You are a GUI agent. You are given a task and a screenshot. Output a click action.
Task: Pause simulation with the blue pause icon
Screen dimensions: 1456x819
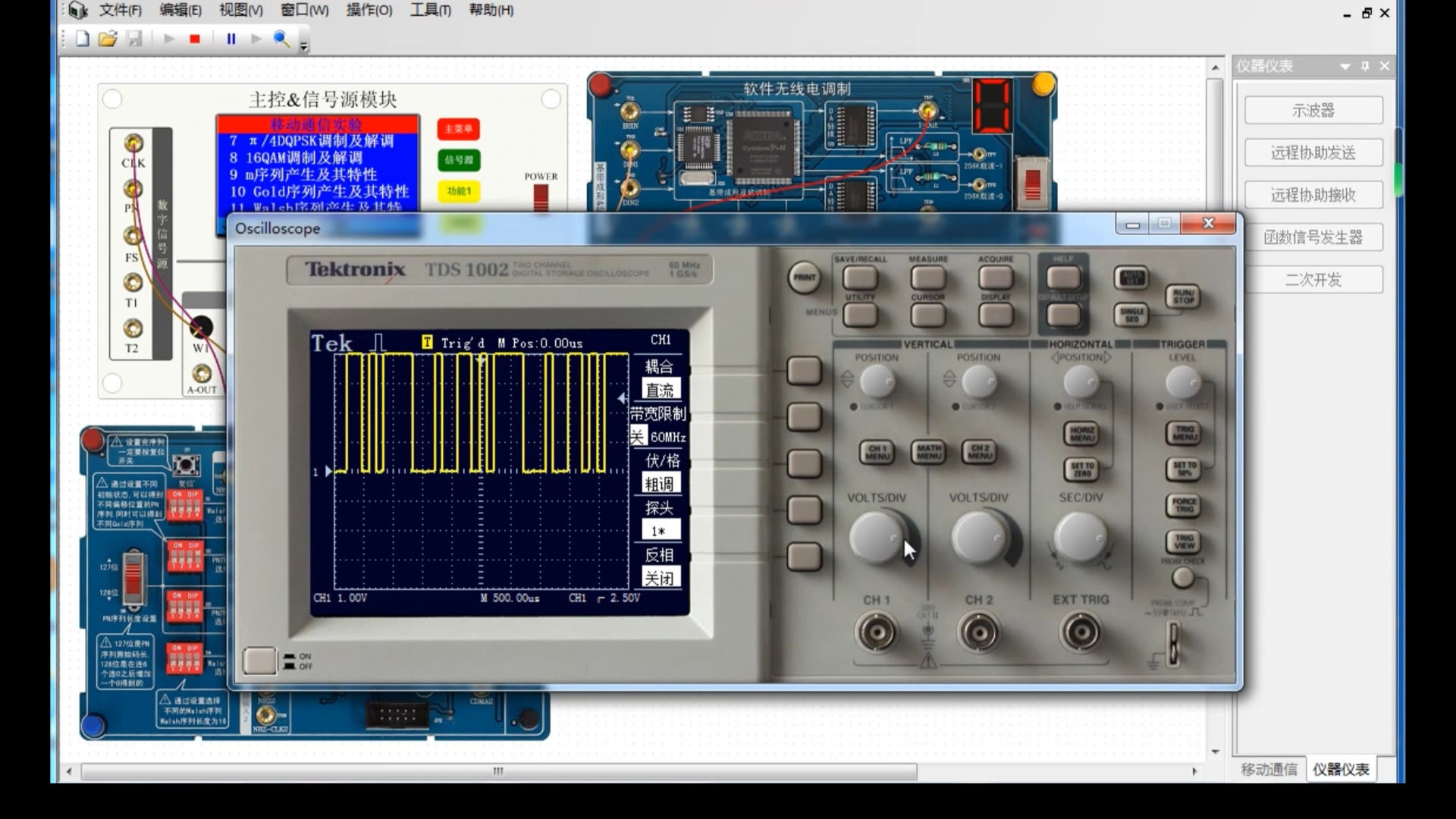(231, 39)
